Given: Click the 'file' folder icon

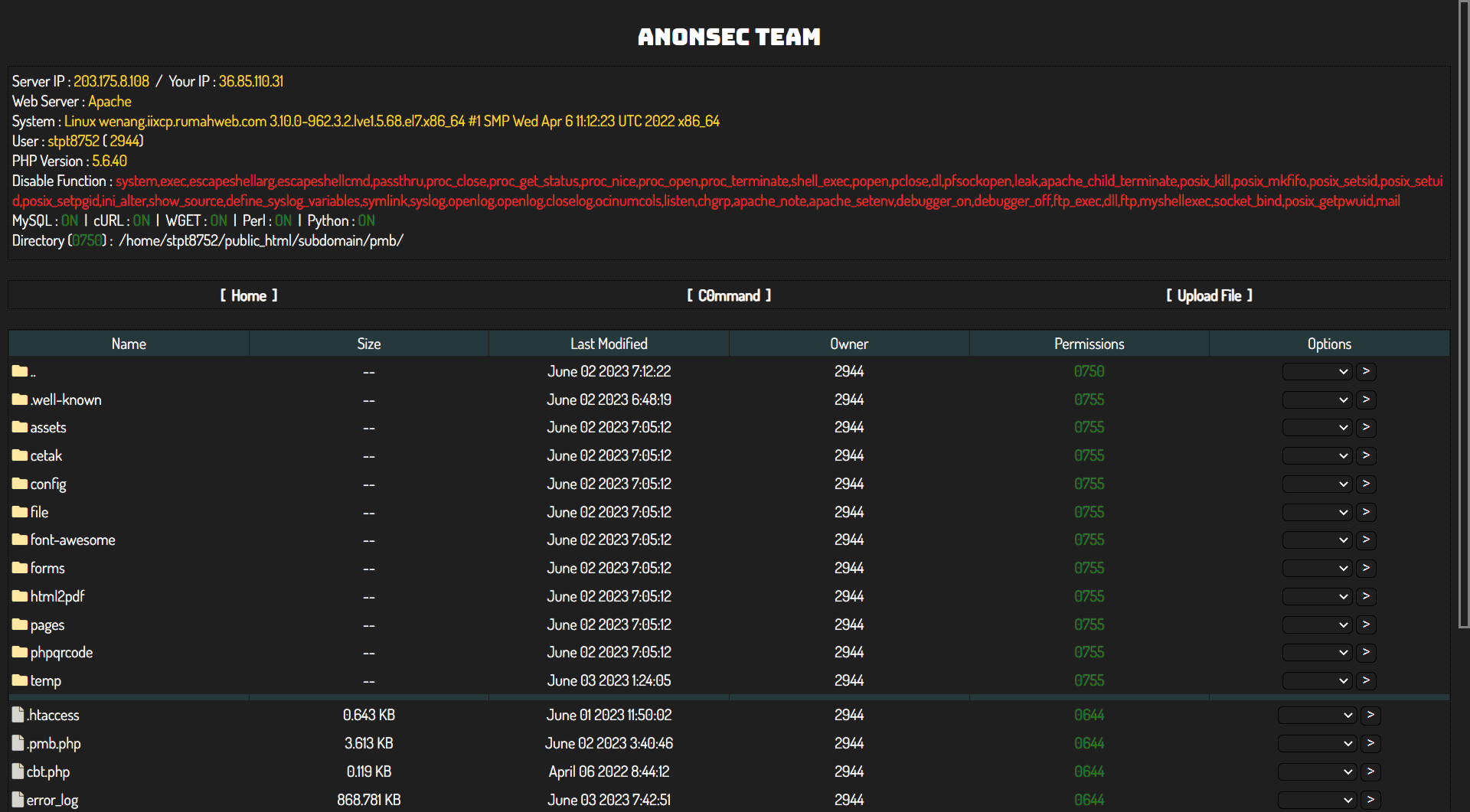Looking at the screenshot, I should (20, 512).
